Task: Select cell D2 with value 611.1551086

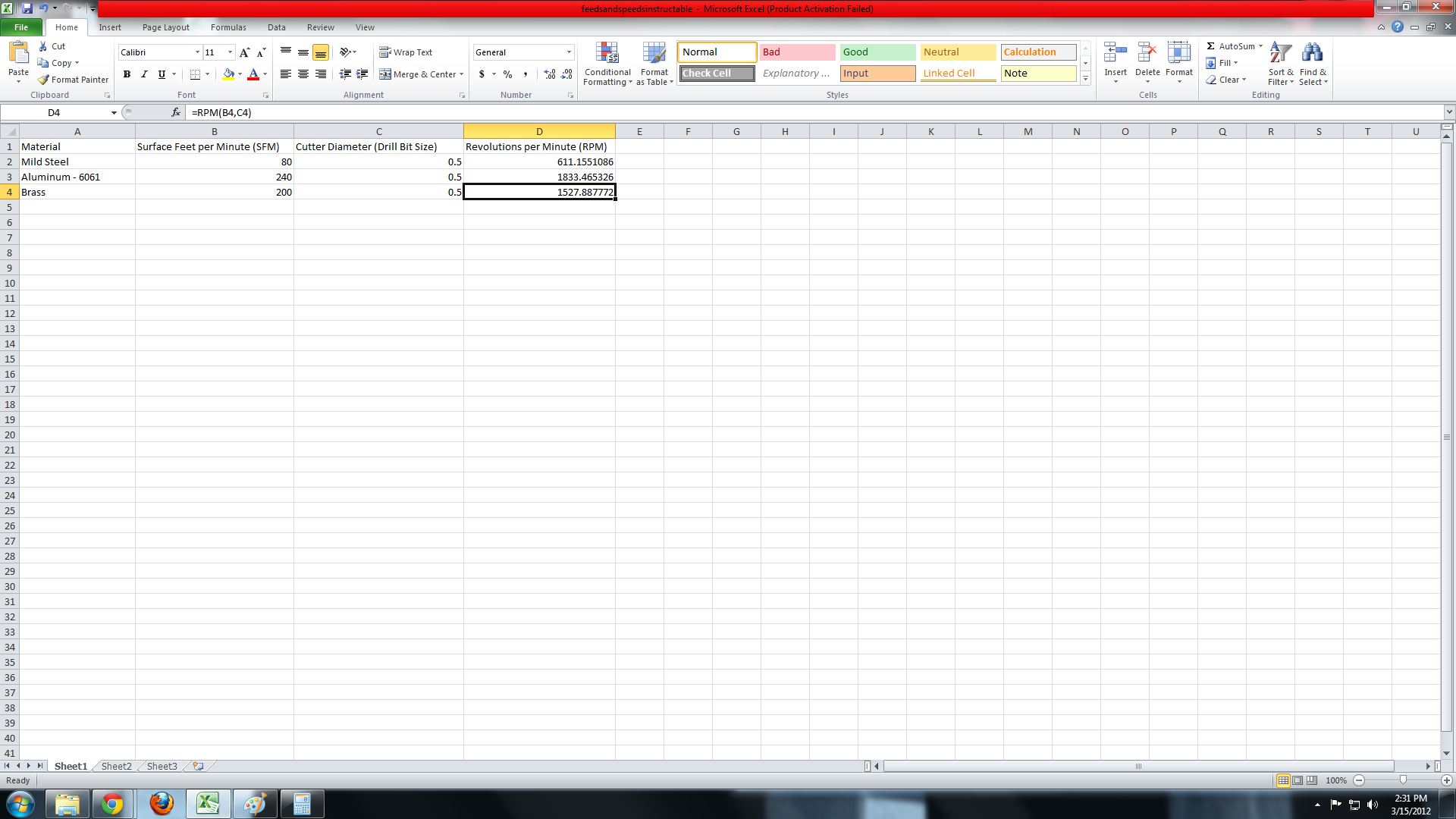Action: coord(539,162)
